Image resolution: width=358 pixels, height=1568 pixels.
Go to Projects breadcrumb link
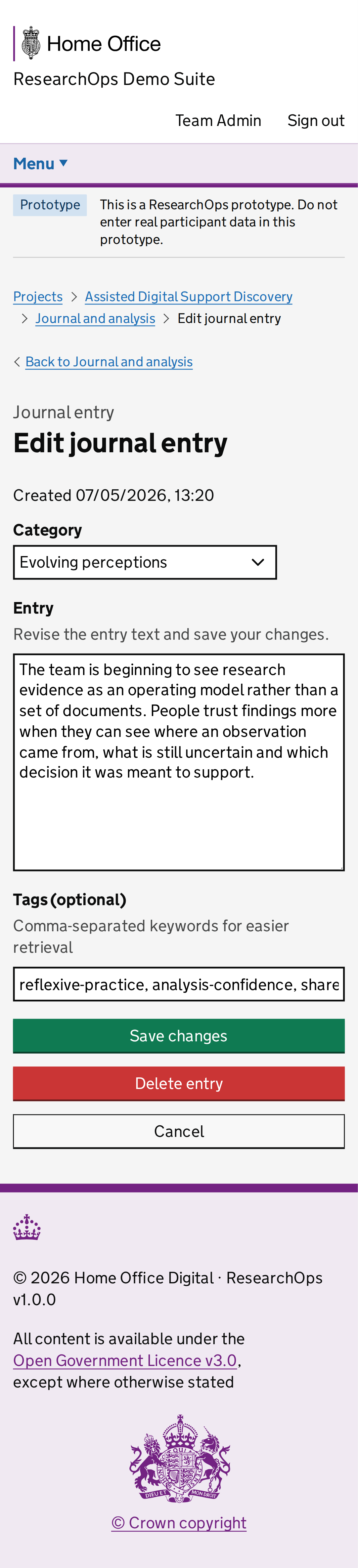click(38, 297)
